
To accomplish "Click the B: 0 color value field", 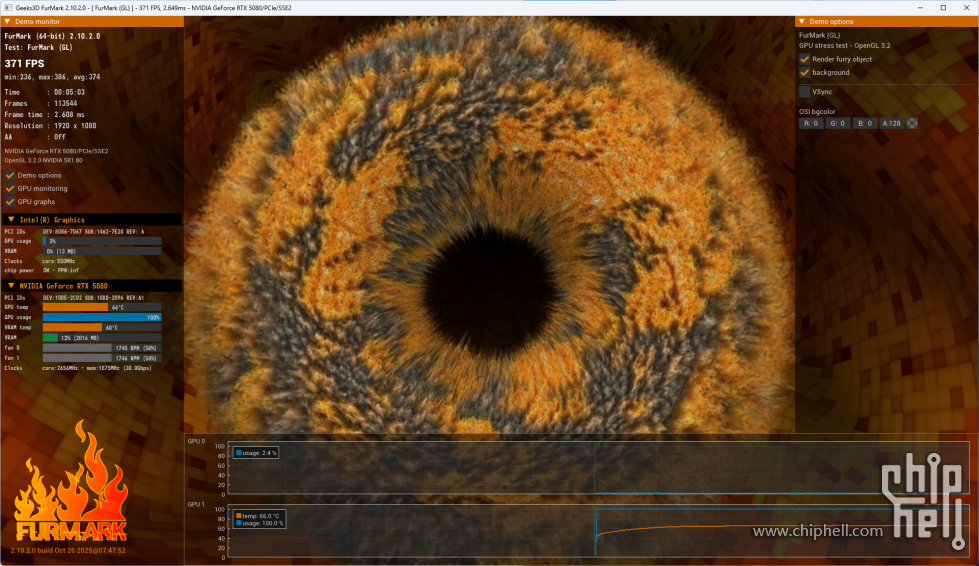I will pyautogui.click(x=865, y=124).
